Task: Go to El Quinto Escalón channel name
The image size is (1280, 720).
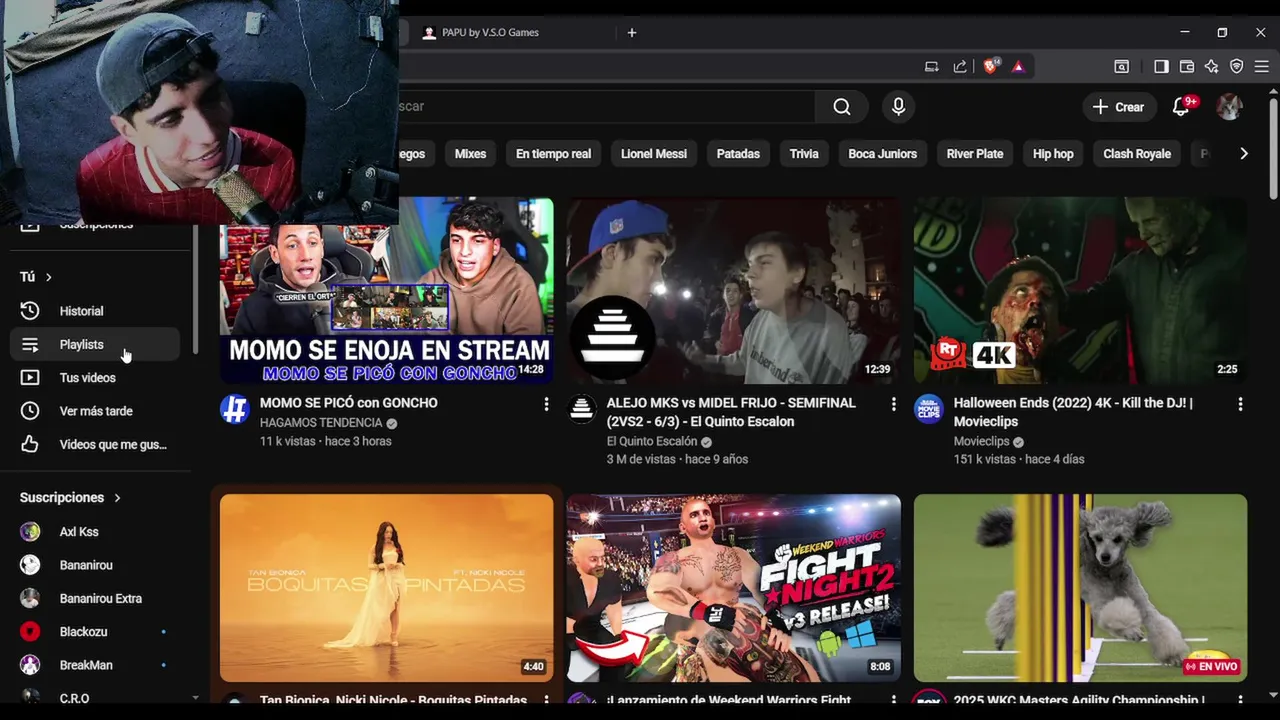Action: [652, 442]
